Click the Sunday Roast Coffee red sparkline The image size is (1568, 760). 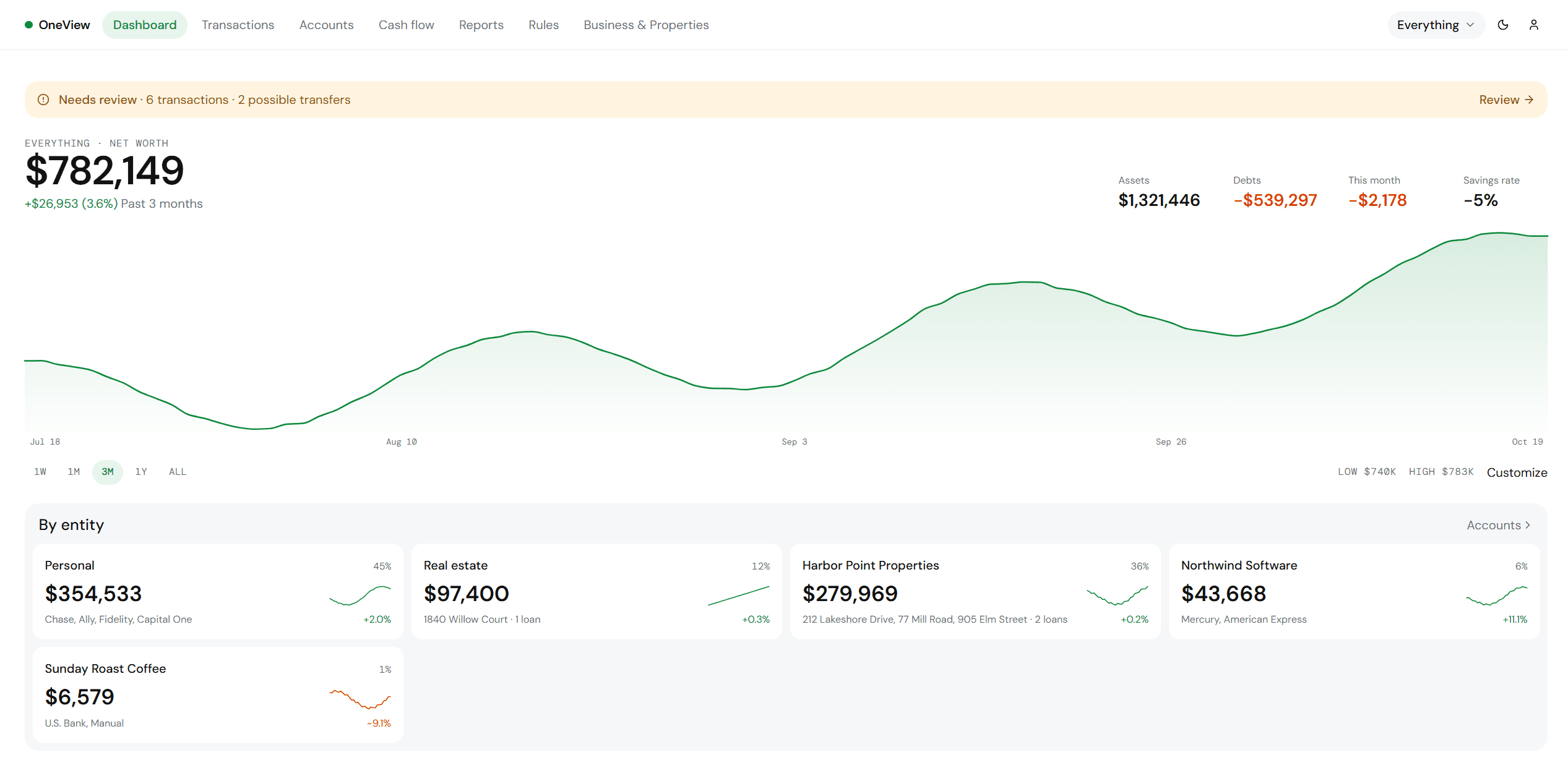tap(360, 699)
